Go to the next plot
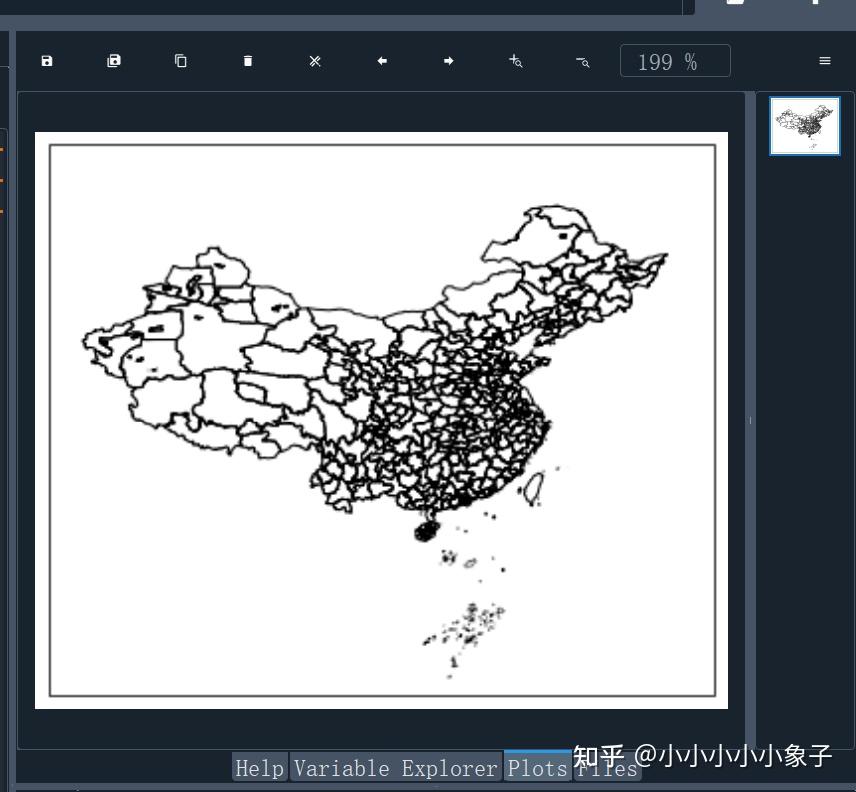This screenshot has height=792, width=856. [449, 61]
